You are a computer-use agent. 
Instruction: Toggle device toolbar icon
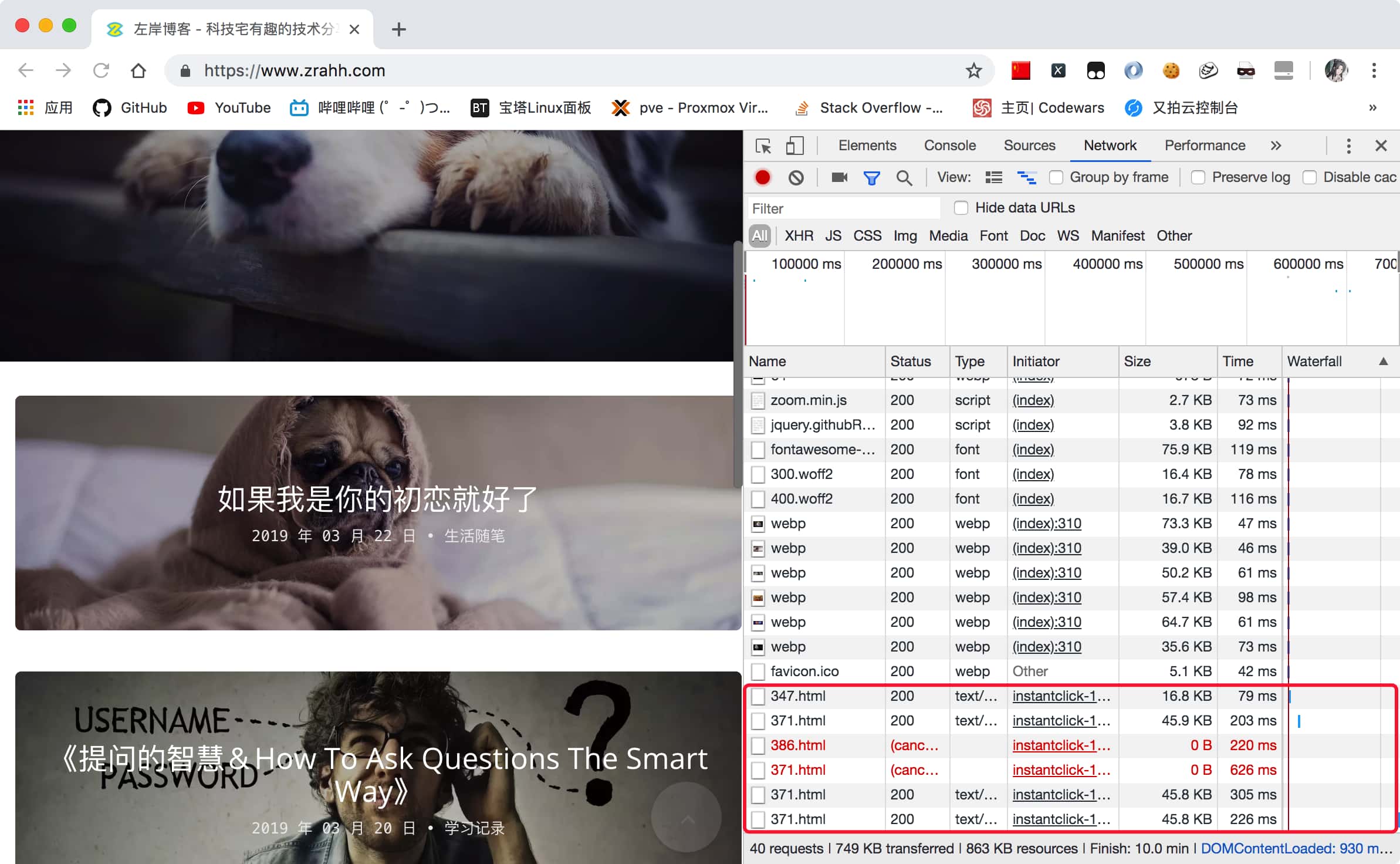pyautogui.click(x=794, y=146)
